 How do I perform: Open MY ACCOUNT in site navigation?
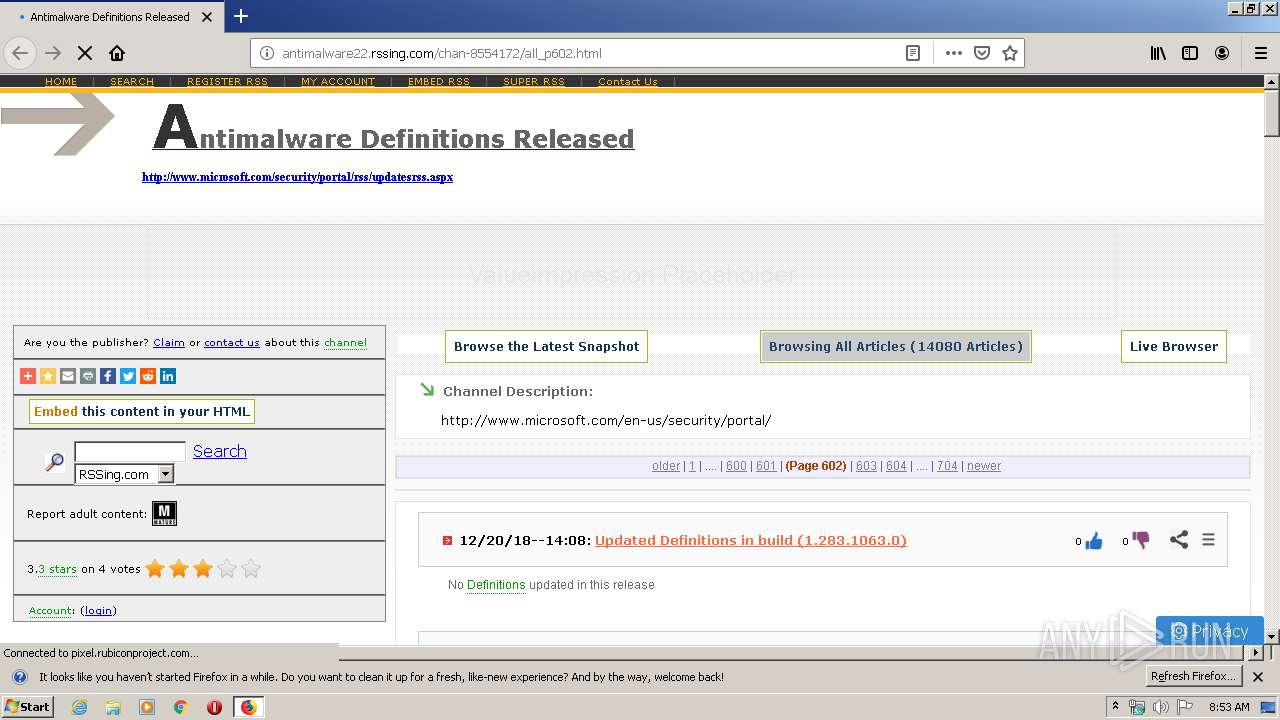click(x=338, y=82)
